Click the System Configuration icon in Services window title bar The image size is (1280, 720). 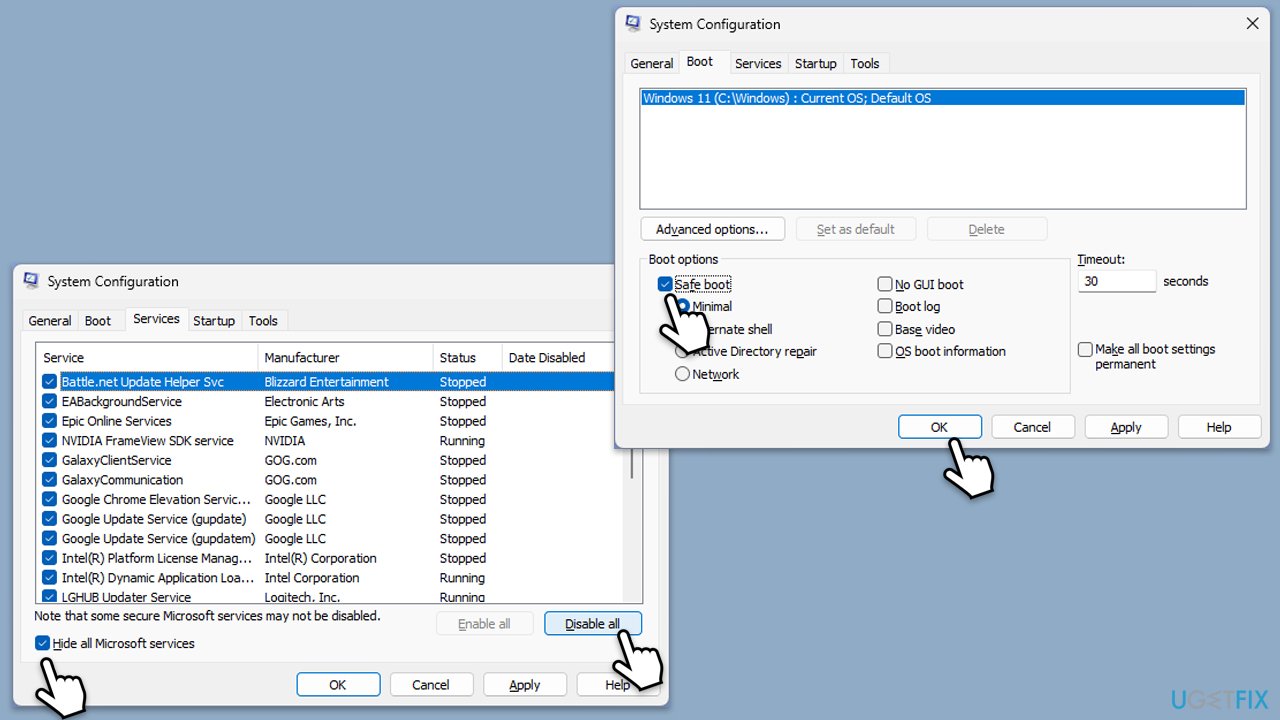31,281
